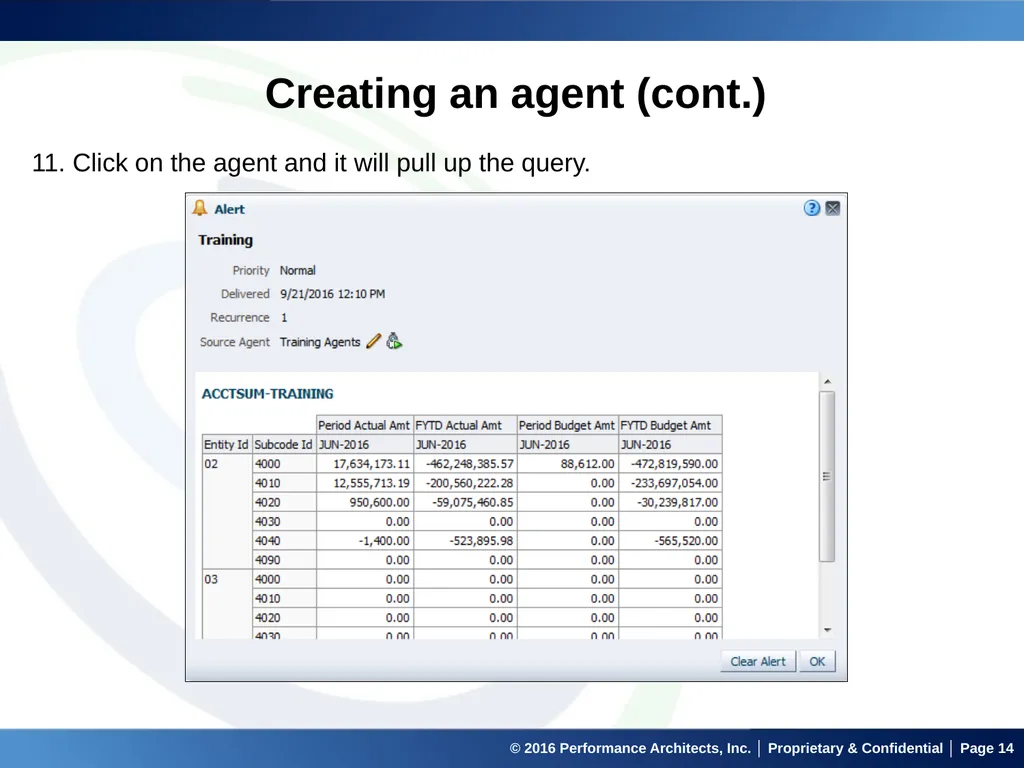Viewport: 1024px width, 768px height.
Task: Click value 950,600.00
Action: pos(379,502)
